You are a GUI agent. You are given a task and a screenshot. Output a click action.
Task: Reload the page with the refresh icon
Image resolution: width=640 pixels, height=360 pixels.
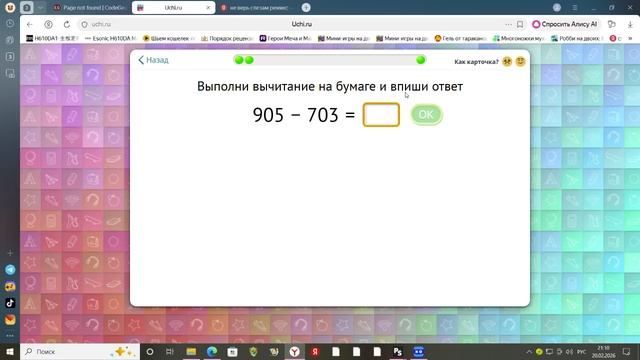click(67, 24)
